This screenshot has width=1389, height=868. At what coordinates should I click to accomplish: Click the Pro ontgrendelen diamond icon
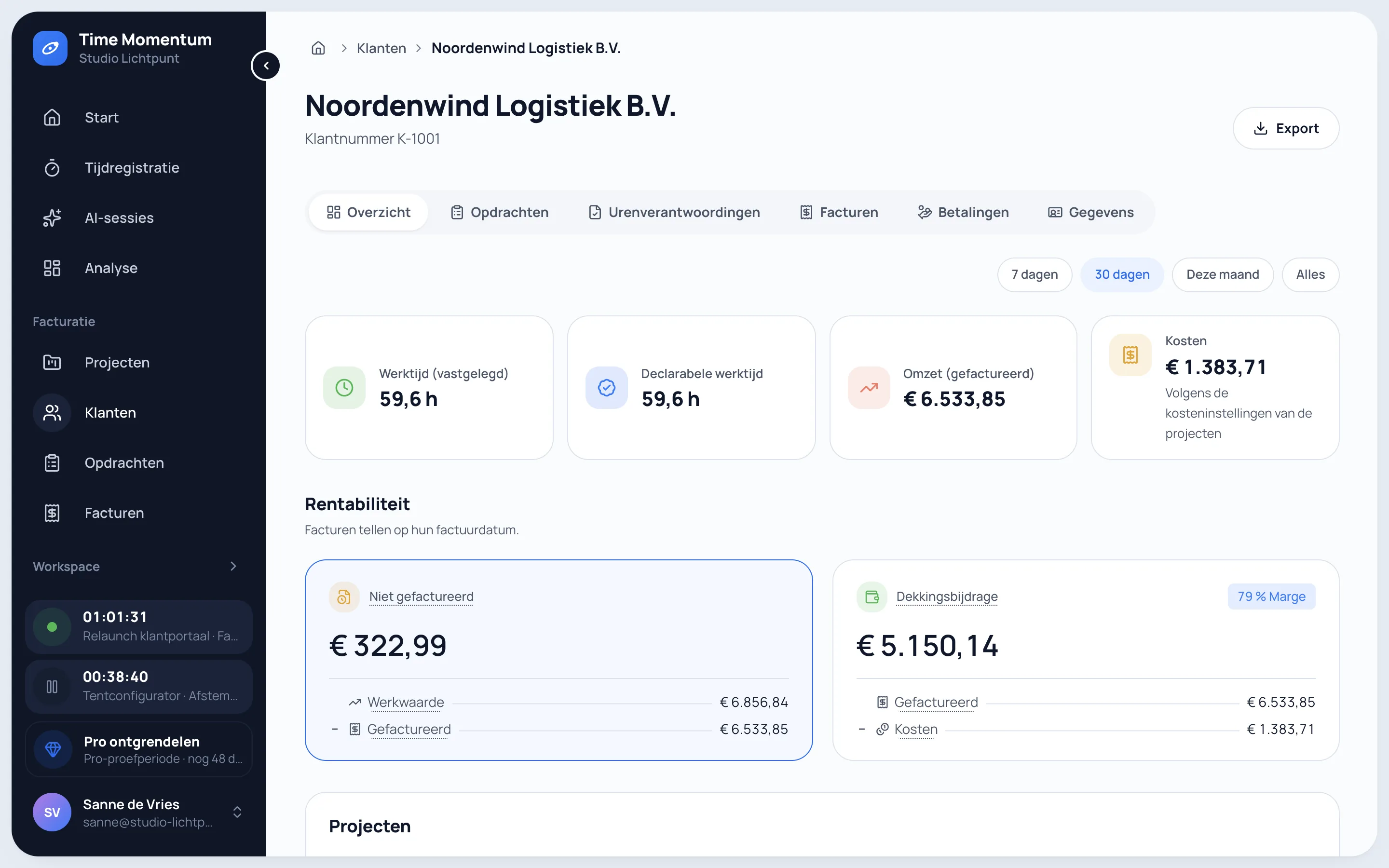click(53, 749)
